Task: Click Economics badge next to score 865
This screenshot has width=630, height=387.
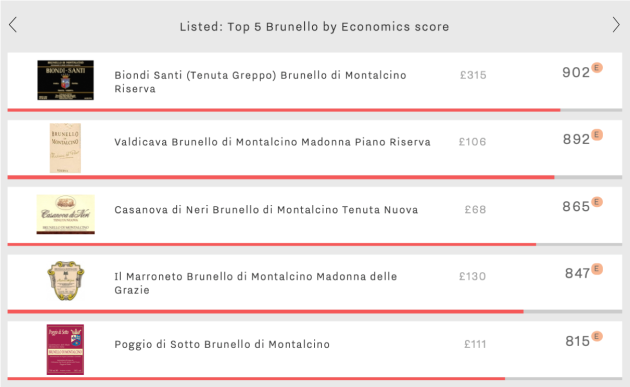Action: point(597,202)
